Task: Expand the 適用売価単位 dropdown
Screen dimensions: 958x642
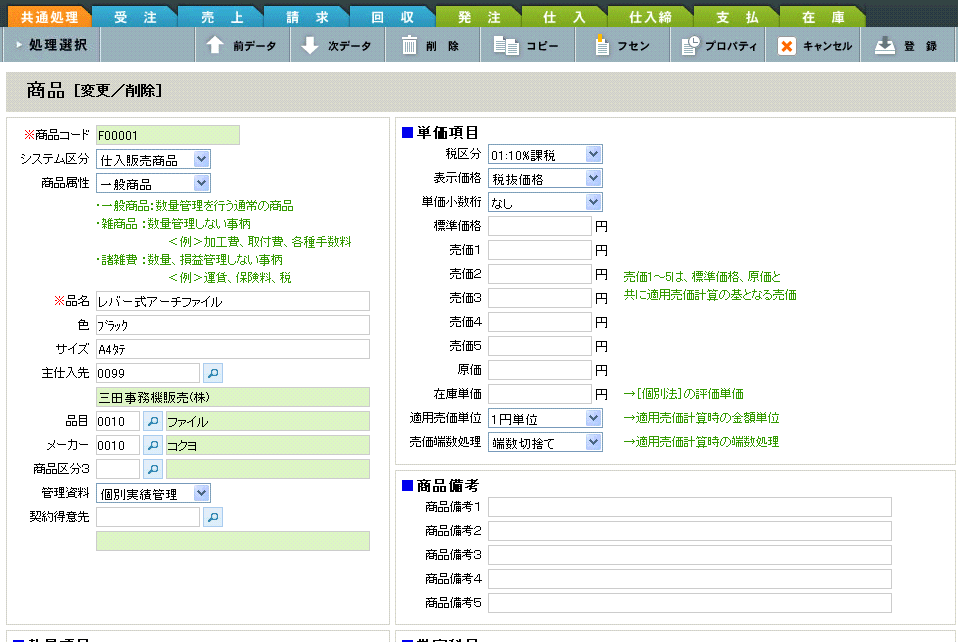Action: pyautogui.click(x=593, y=418)
